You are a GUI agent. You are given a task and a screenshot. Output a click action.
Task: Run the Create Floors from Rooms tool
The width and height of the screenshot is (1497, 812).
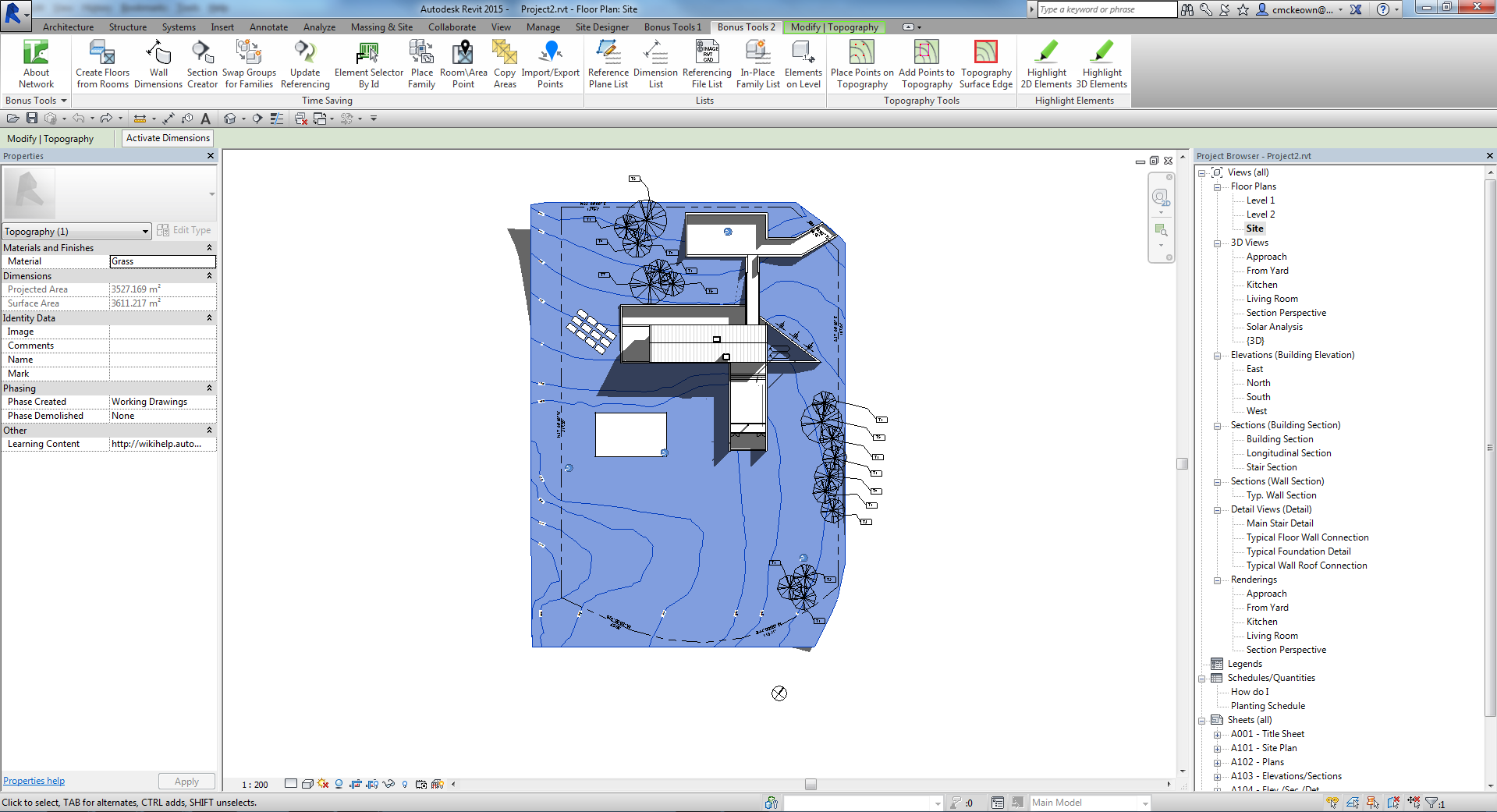[x=101, y=62]
